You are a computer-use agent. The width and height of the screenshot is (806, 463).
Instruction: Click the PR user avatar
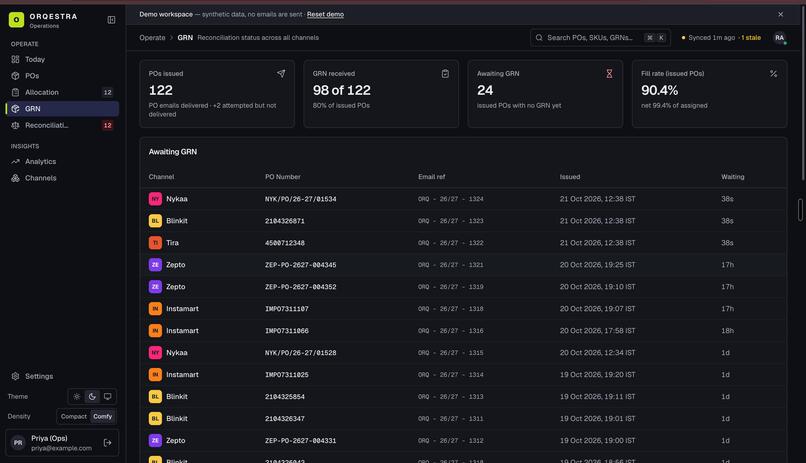pos(18,442)
